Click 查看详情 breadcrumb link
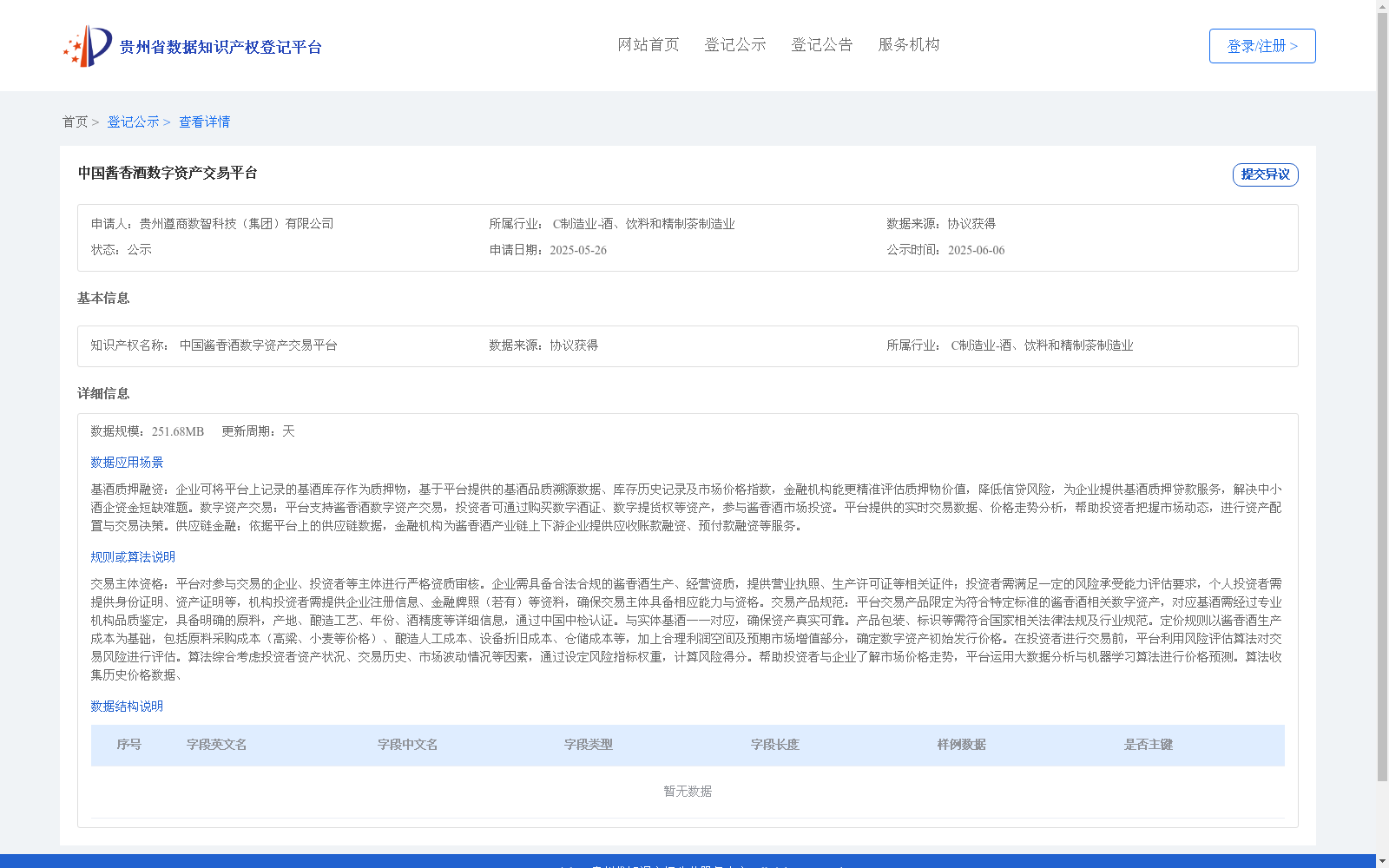 click(205, 122)
